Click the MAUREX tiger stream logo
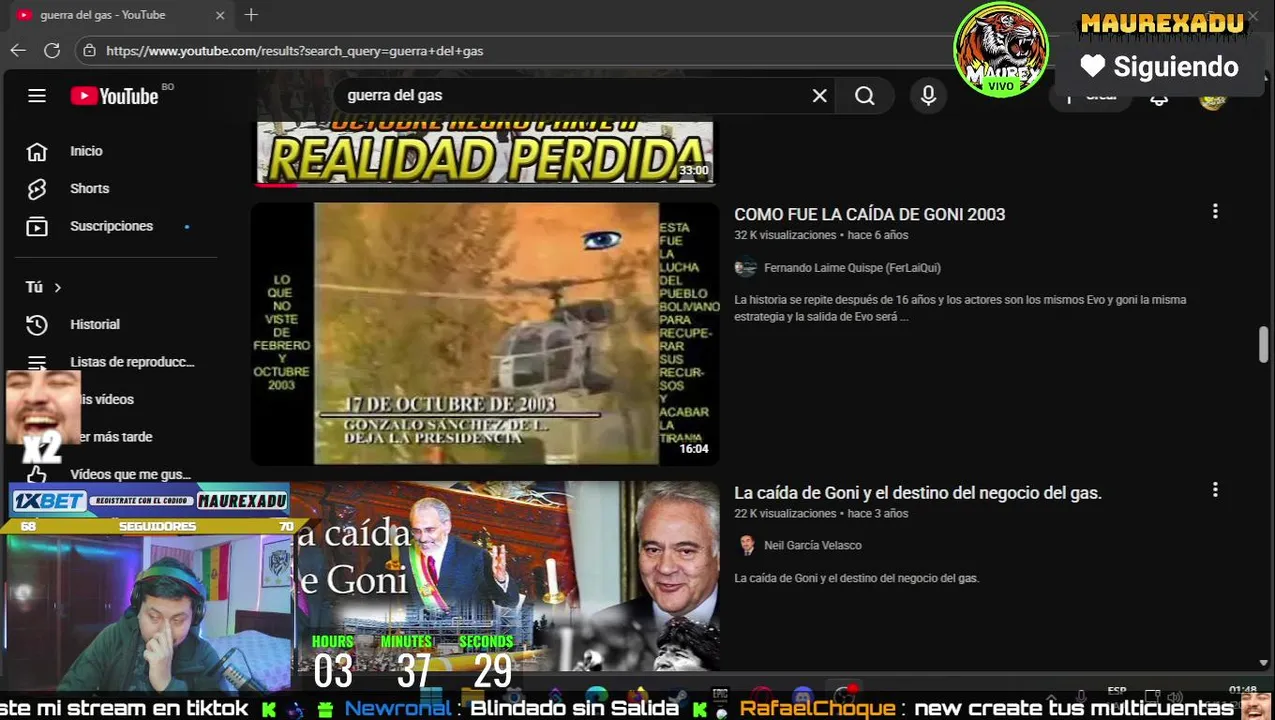Screen dimensions: 1275x720 pos(1000,49)
